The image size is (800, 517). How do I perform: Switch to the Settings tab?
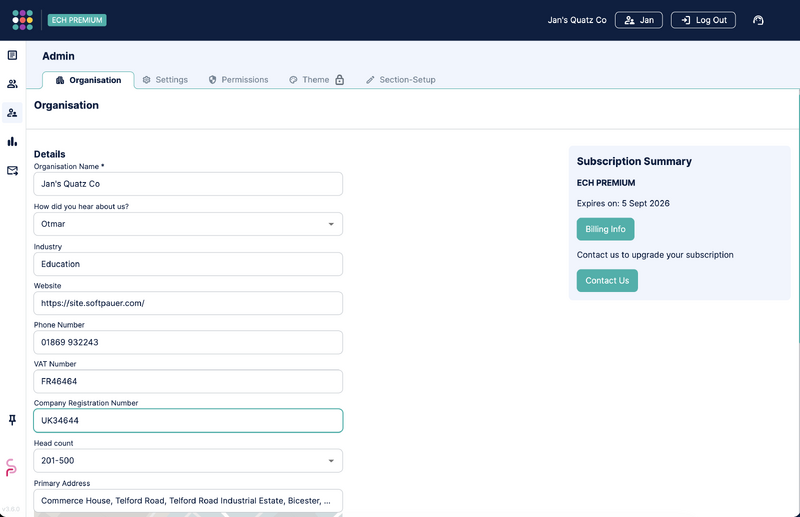(165, 80)
